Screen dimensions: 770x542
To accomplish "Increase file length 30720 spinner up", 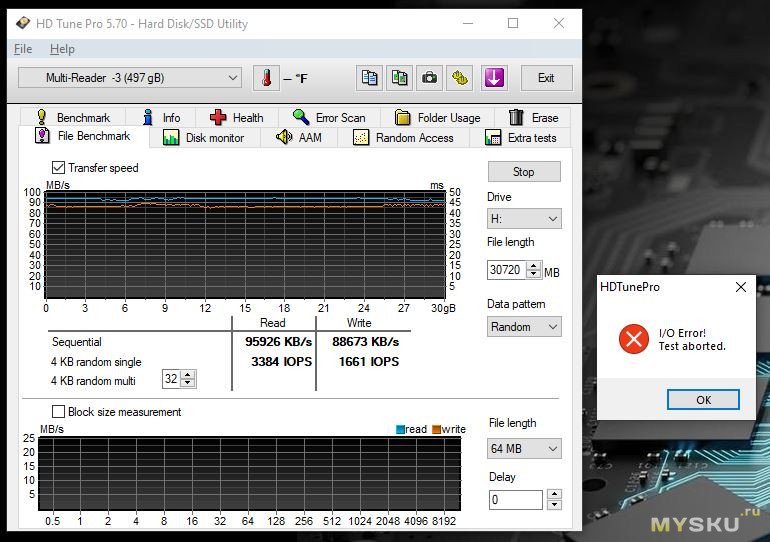I will [x=534, y=266].
